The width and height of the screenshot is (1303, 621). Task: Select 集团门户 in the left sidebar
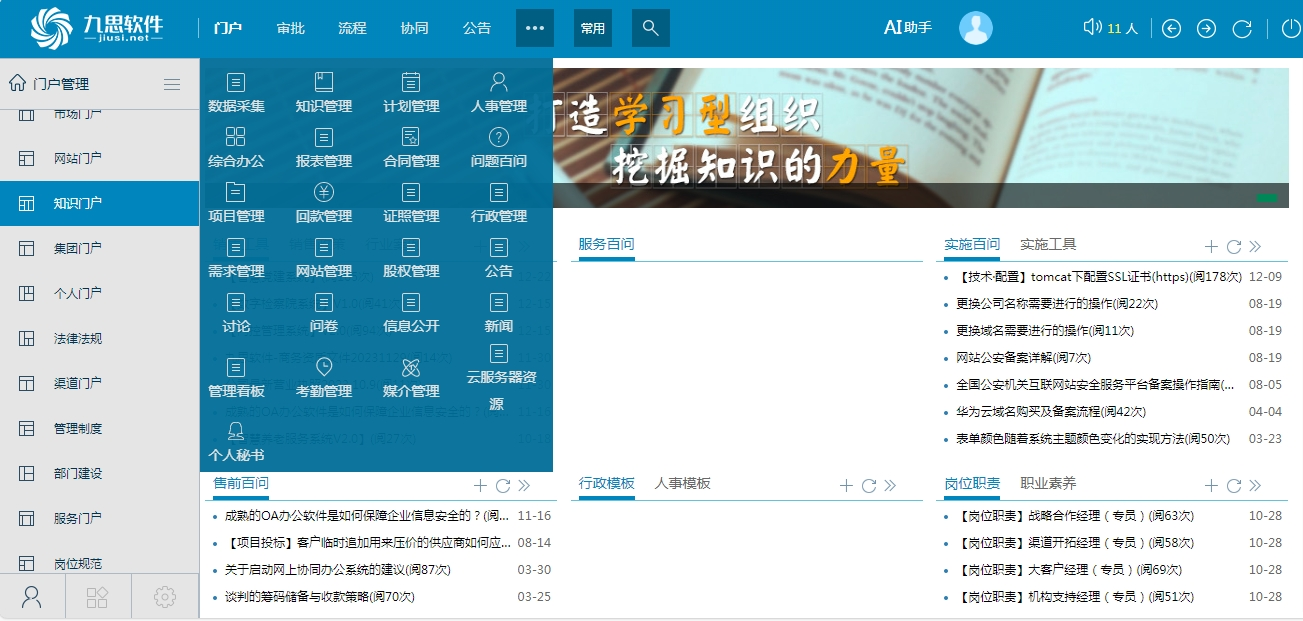(78, 248)
